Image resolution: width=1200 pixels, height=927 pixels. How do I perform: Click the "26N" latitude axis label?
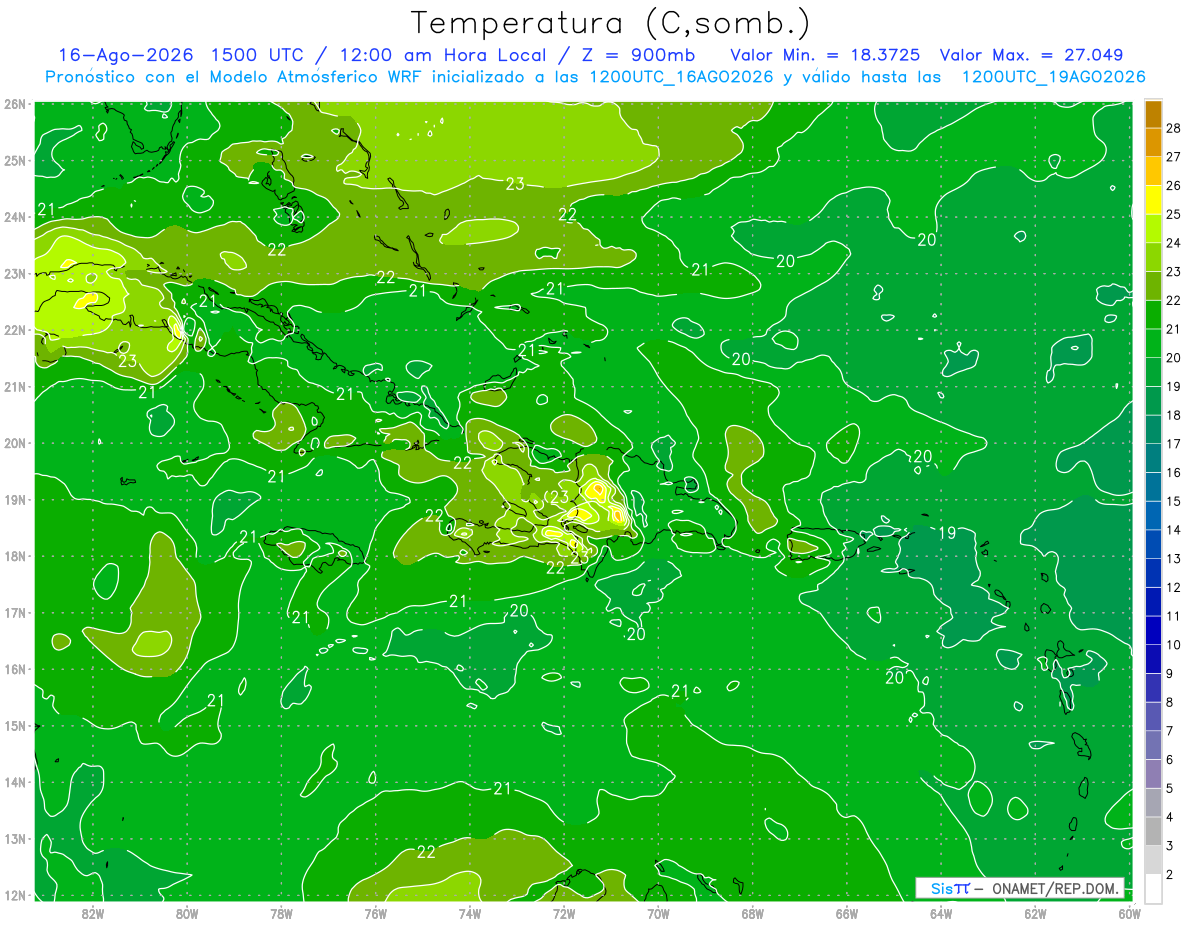[15, 104]
